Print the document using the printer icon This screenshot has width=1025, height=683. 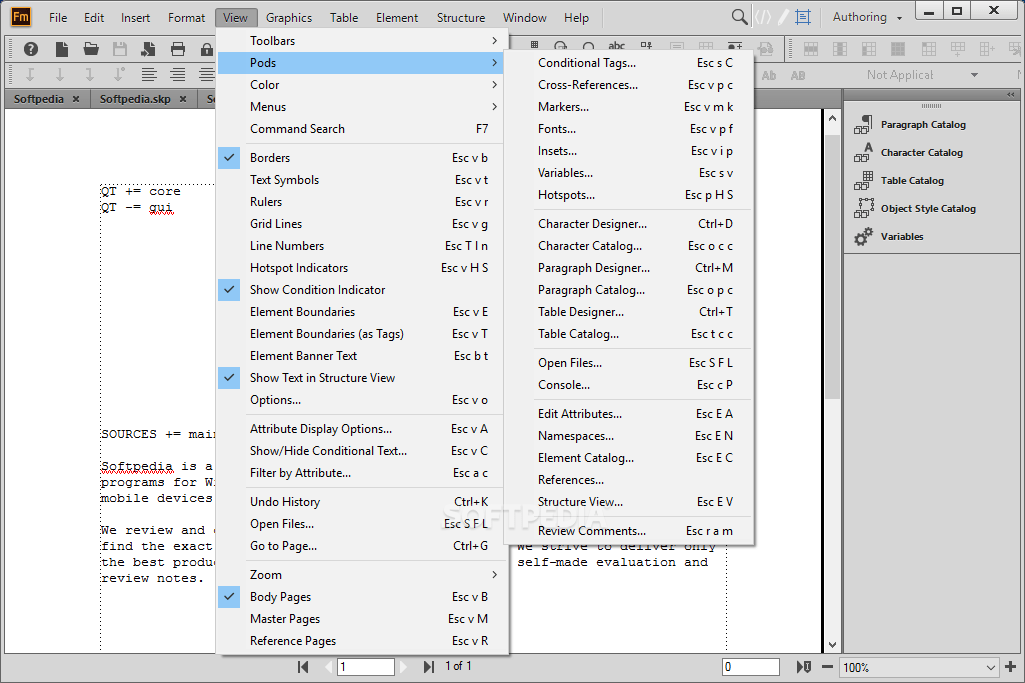tap(178, 48)
